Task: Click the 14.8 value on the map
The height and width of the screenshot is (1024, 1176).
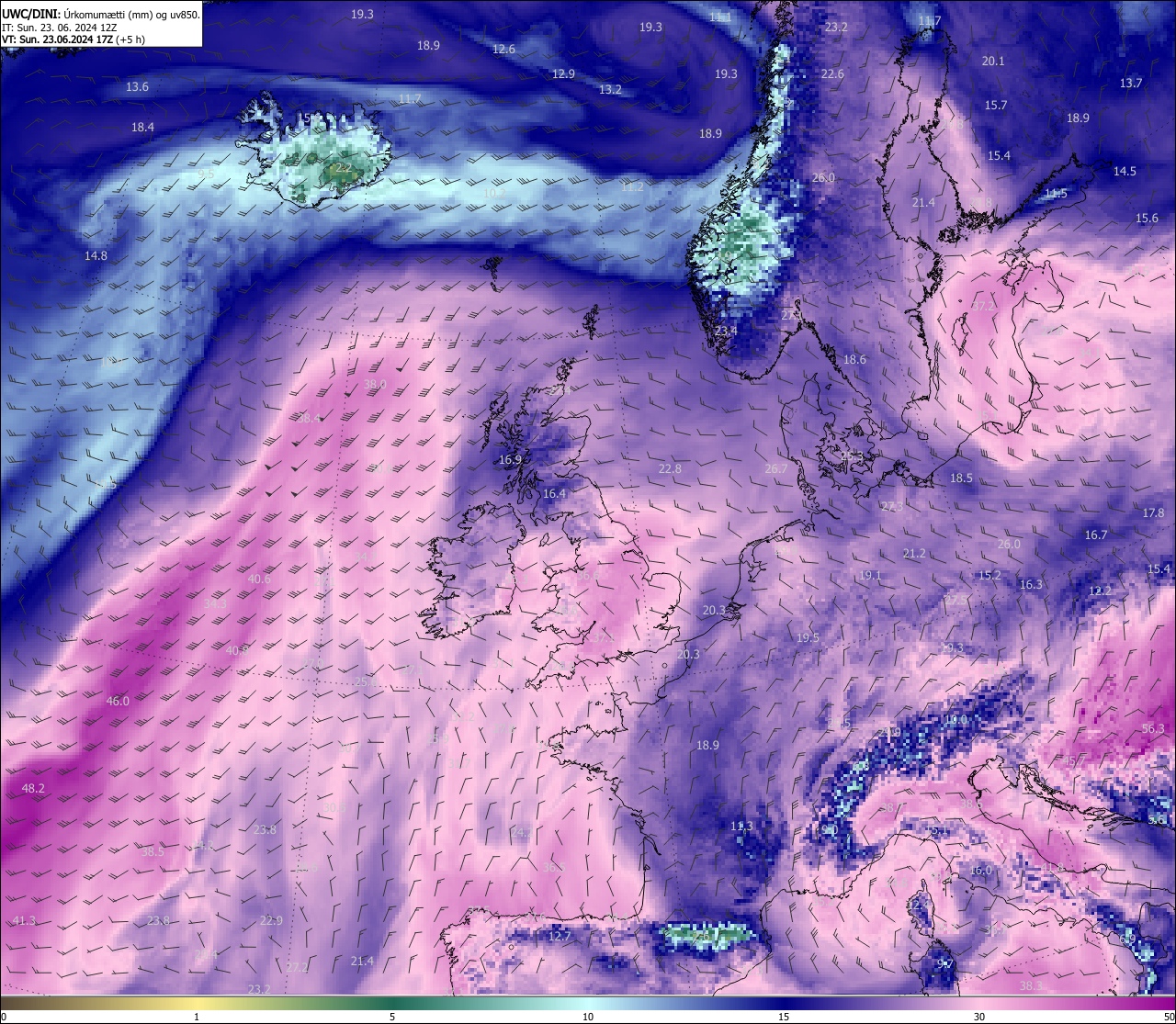Action: click(96, 255)
